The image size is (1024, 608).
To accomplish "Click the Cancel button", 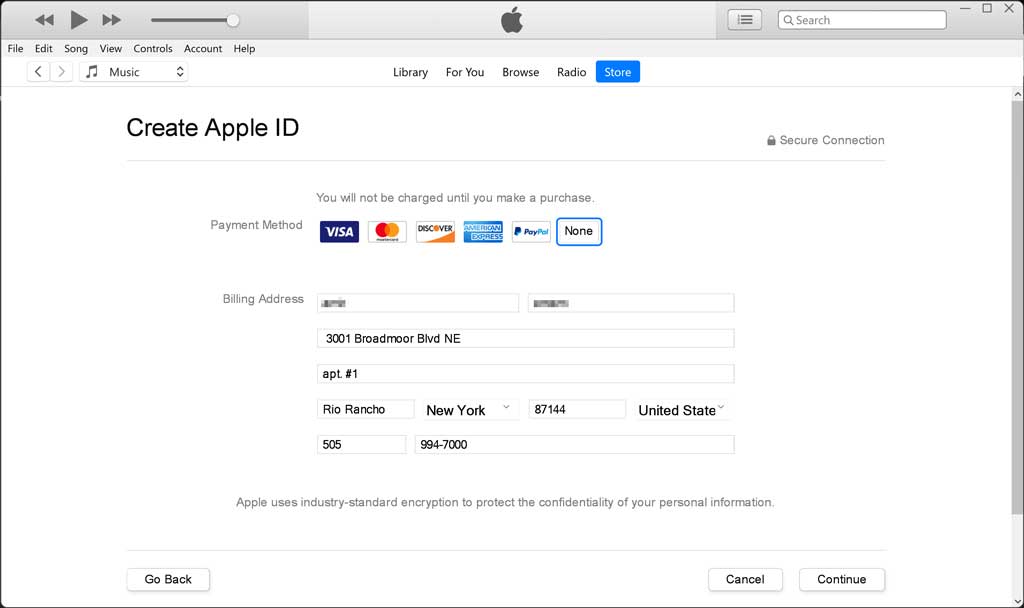I will [745, 579].
